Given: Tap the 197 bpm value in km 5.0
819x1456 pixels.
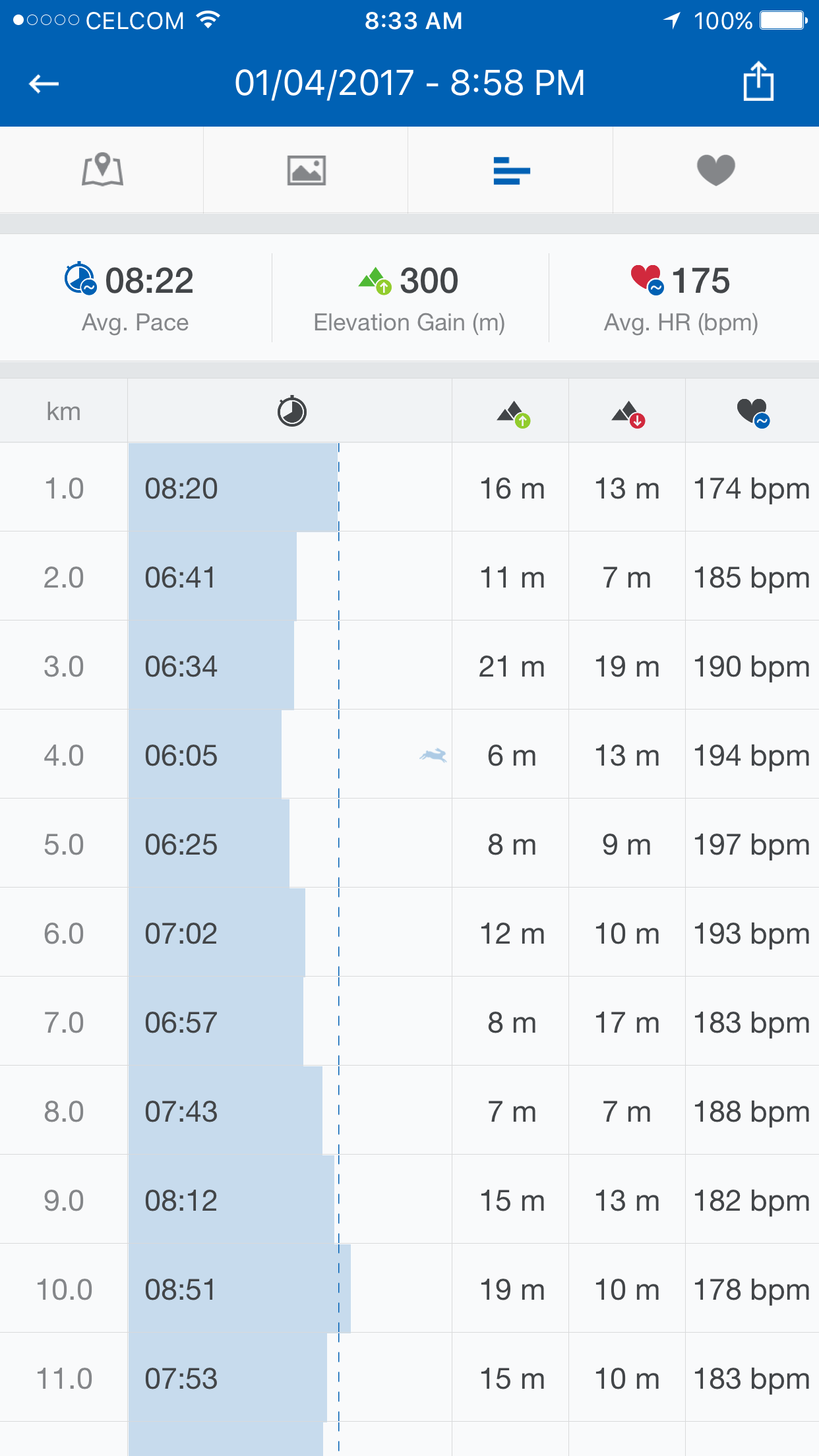Looking at the screenshot, I should pyautogui.click(x=752, y=844).
